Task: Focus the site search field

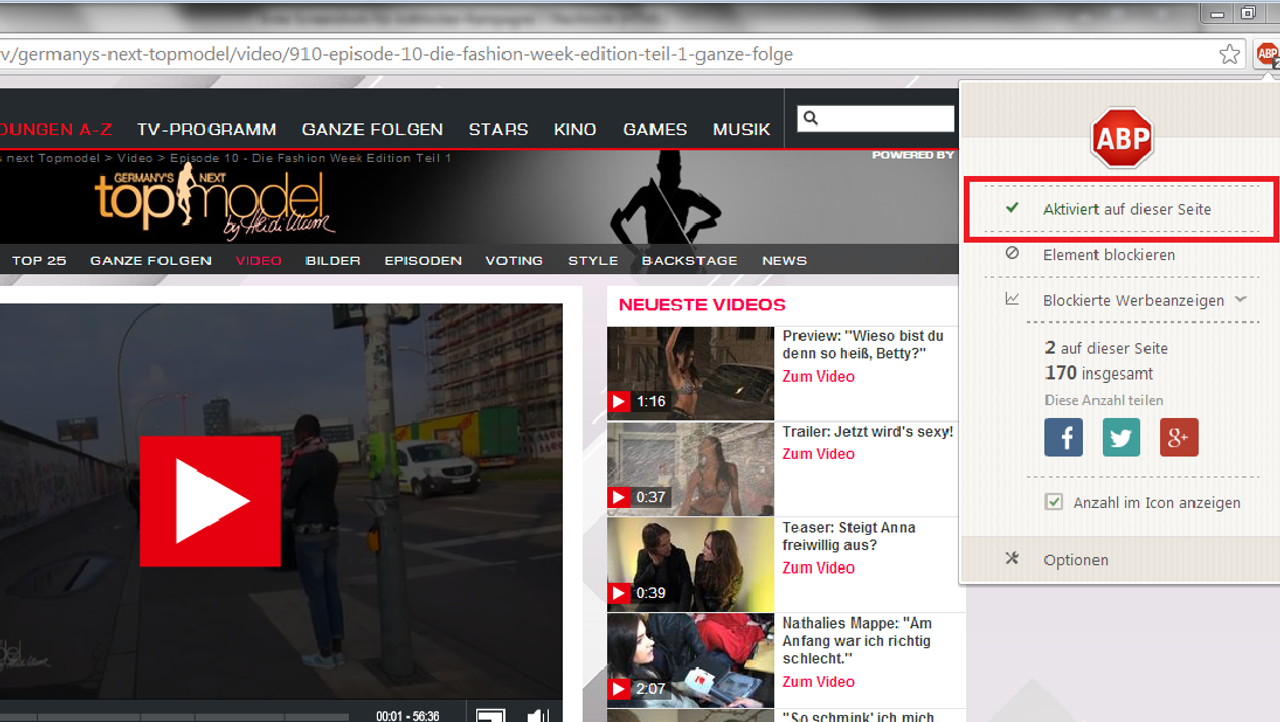Action: pyautogui.click(x=876, y=118)
